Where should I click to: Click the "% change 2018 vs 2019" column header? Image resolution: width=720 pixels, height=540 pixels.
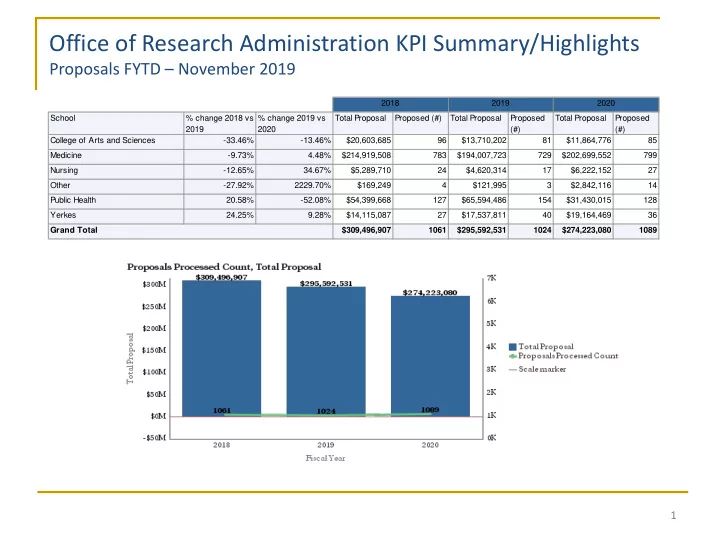pyautogui.click(x=219, y=123)
